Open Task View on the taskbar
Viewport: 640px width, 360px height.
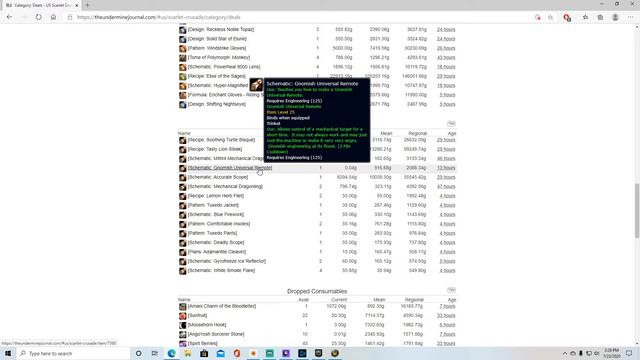tap(154, 353)
